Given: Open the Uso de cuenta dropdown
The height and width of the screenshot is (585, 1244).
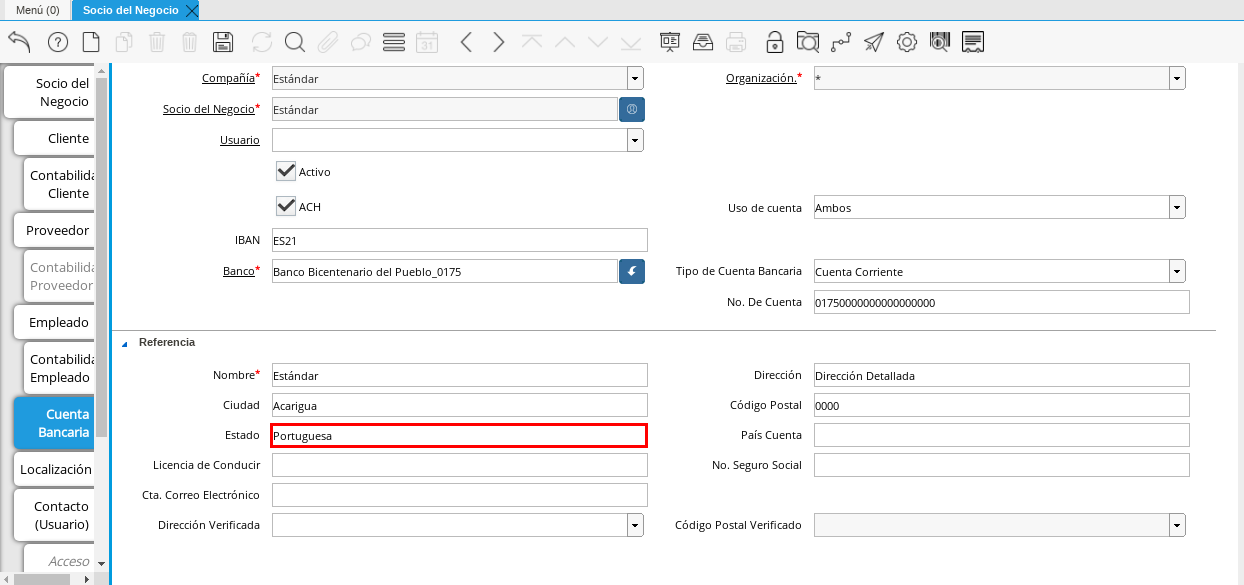Looking at the screenshot, I should 1177,208.
